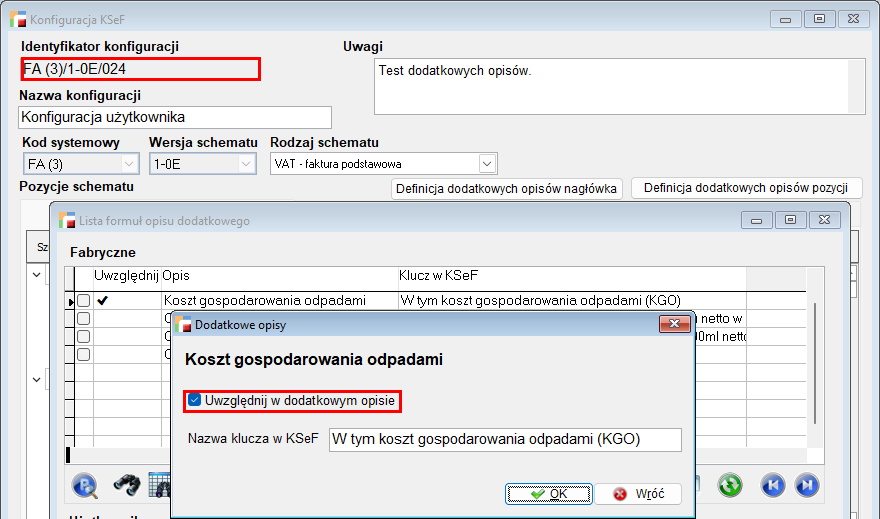
Task: Click the Nazwa klucza w KSeF field
Action: coord(504,439)
